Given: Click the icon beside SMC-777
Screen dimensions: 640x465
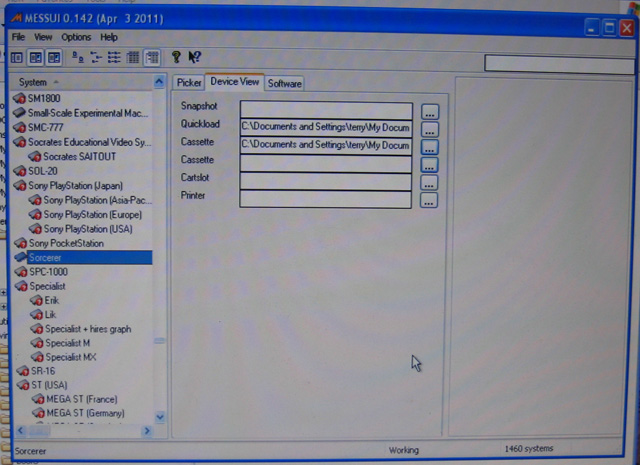Looking at the screenshot, I should 19,127.
